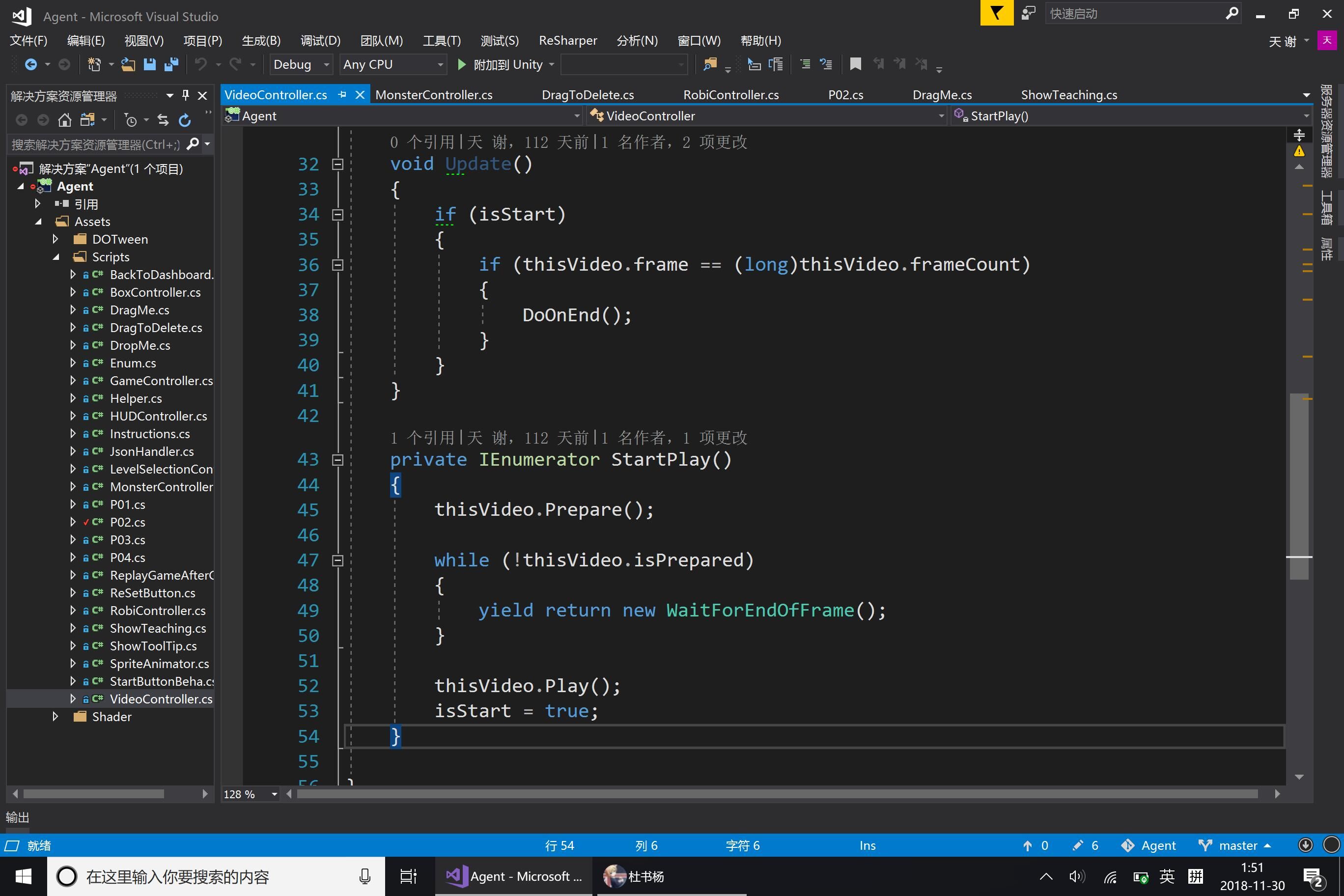This screenshot has width=1344, height=896.
Task: Open the 文件(F) menu
Action: pyautogui.click(x=28, y=41)
